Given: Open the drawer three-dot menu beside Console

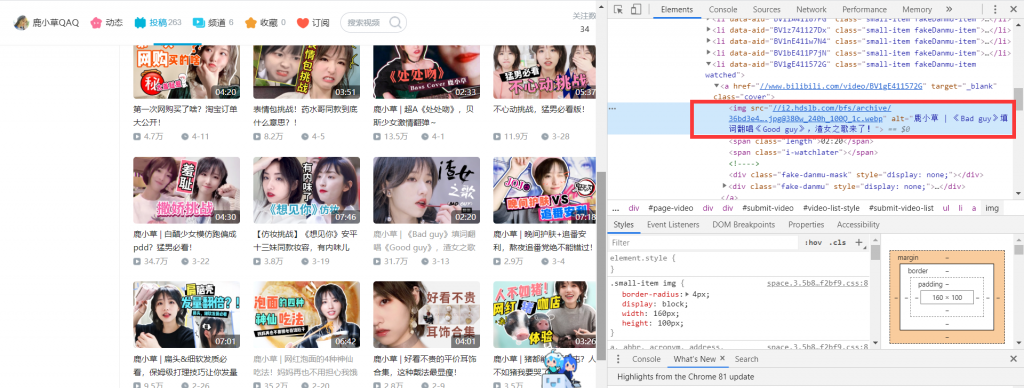Looking at the screenshot, I should pyautogui.click(x=618, y=359).
